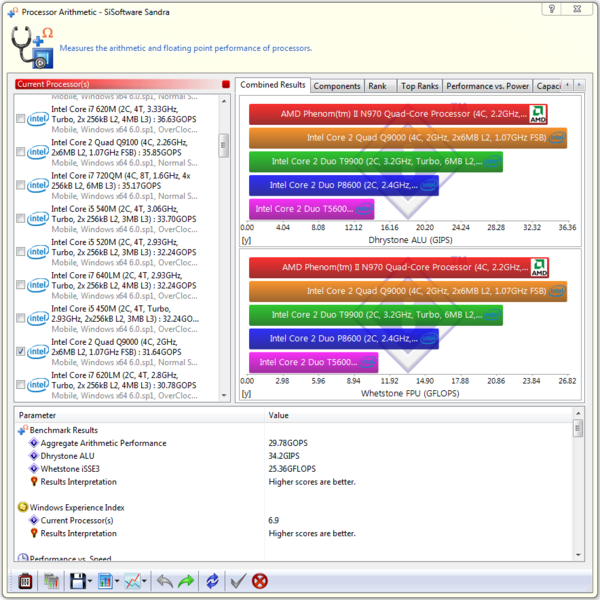Click the Parameter column header
The image size is (600, 600).
click(140, 415)
